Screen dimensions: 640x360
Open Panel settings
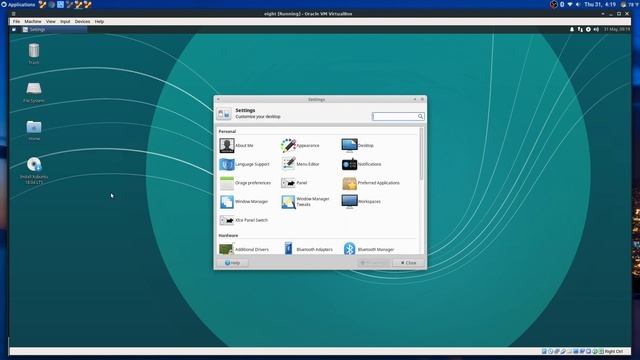point(294,183)
